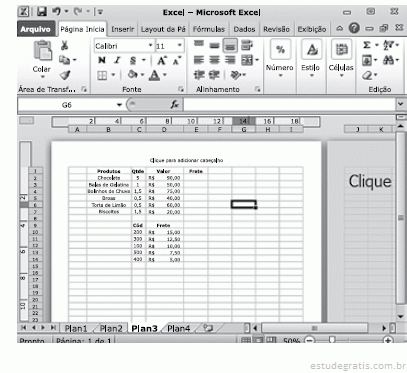The width and height of the screenshot is (407, 373).
Task: Toggle underline S formatting
Action: pyautogui.click(x=133, y=60)
